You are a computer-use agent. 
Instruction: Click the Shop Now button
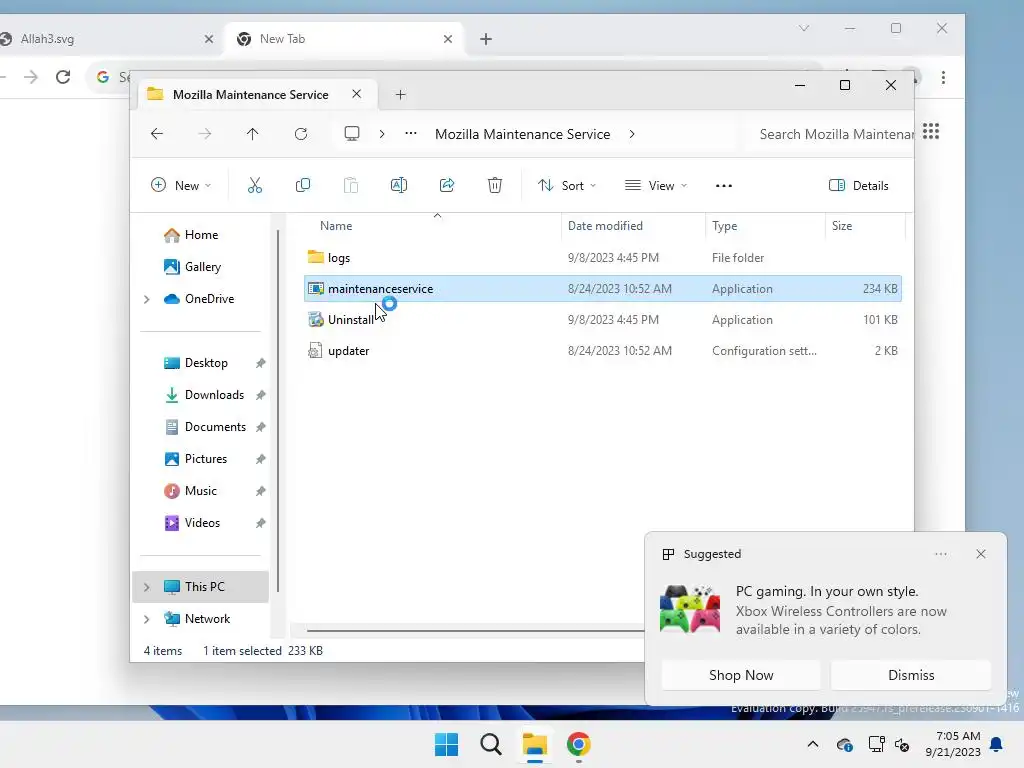741,675
